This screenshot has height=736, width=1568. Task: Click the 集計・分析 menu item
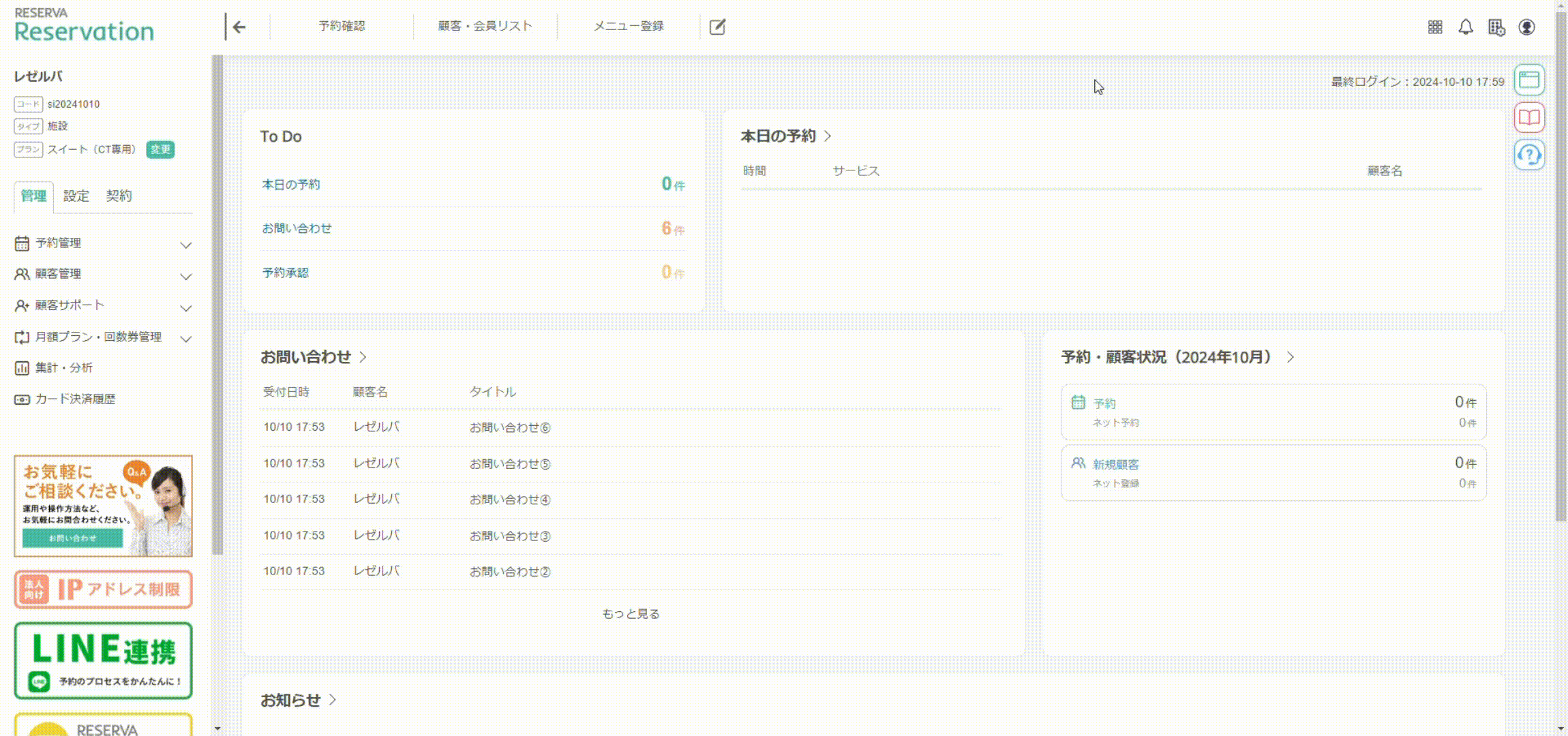pos(64,368)
